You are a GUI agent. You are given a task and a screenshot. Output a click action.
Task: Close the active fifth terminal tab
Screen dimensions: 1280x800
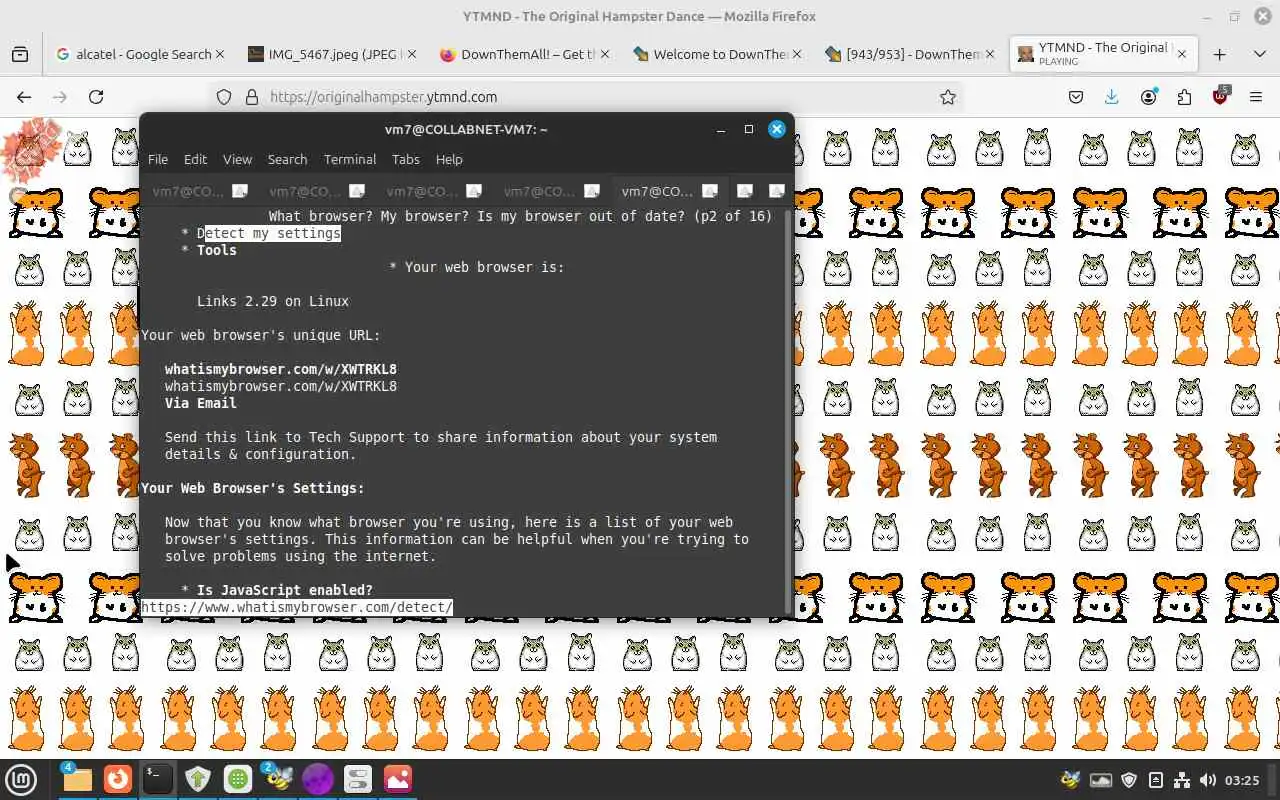point(710,191)
